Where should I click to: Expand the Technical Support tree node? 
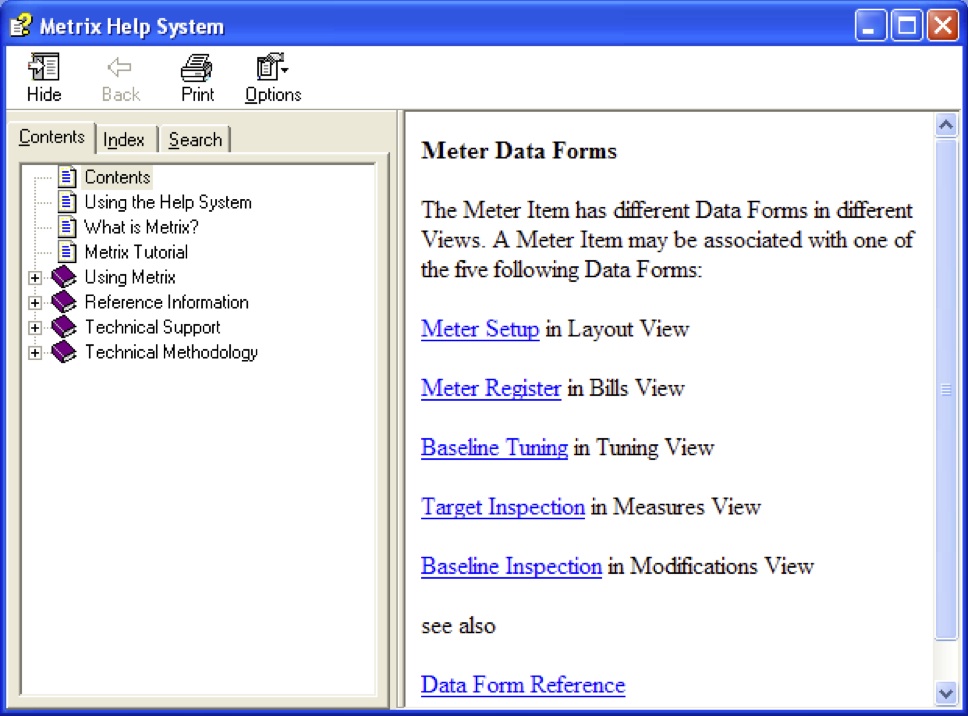[35, 328]
